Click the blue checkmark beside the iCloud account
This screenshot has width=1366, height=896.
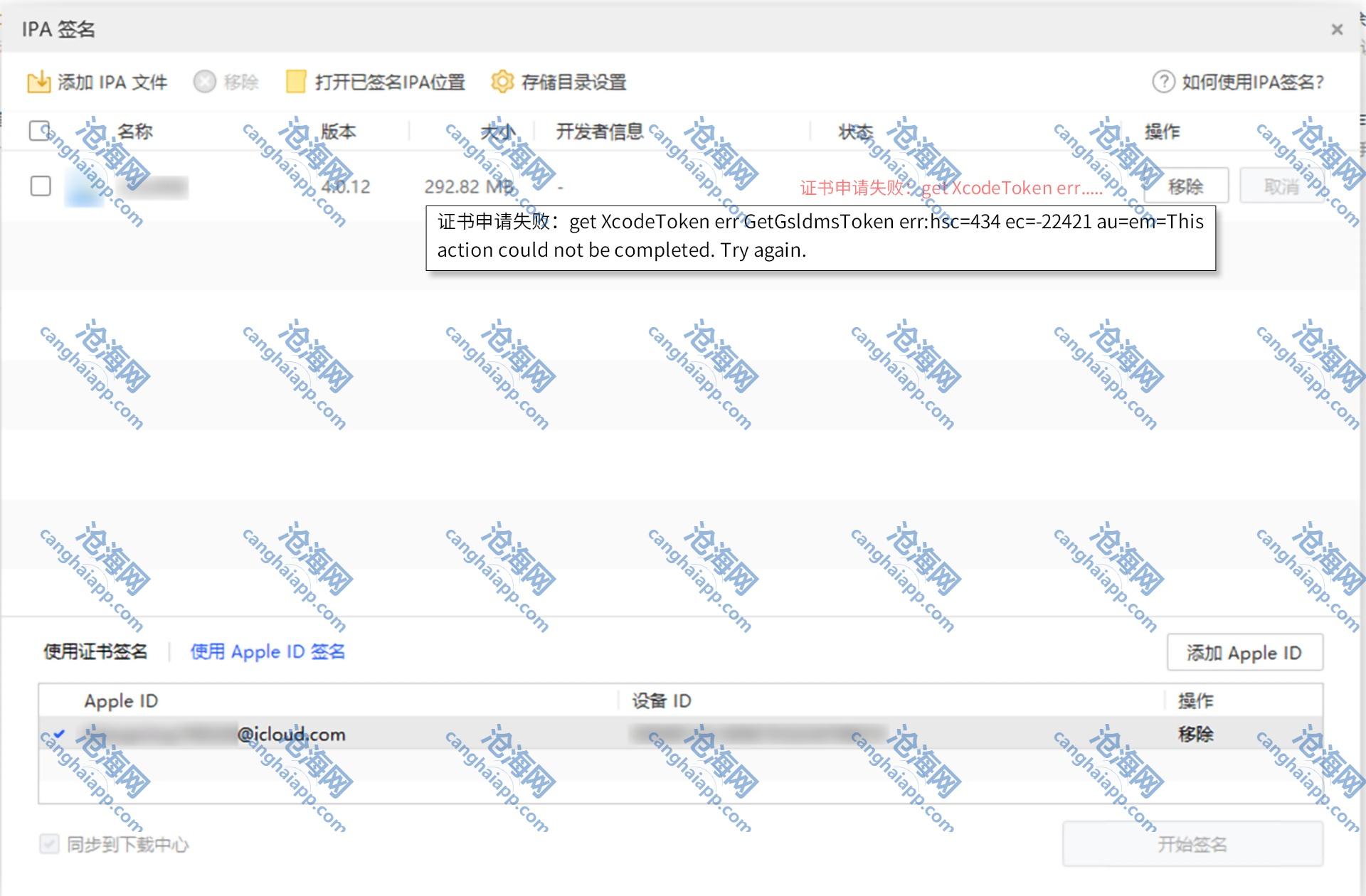(59, 734)
